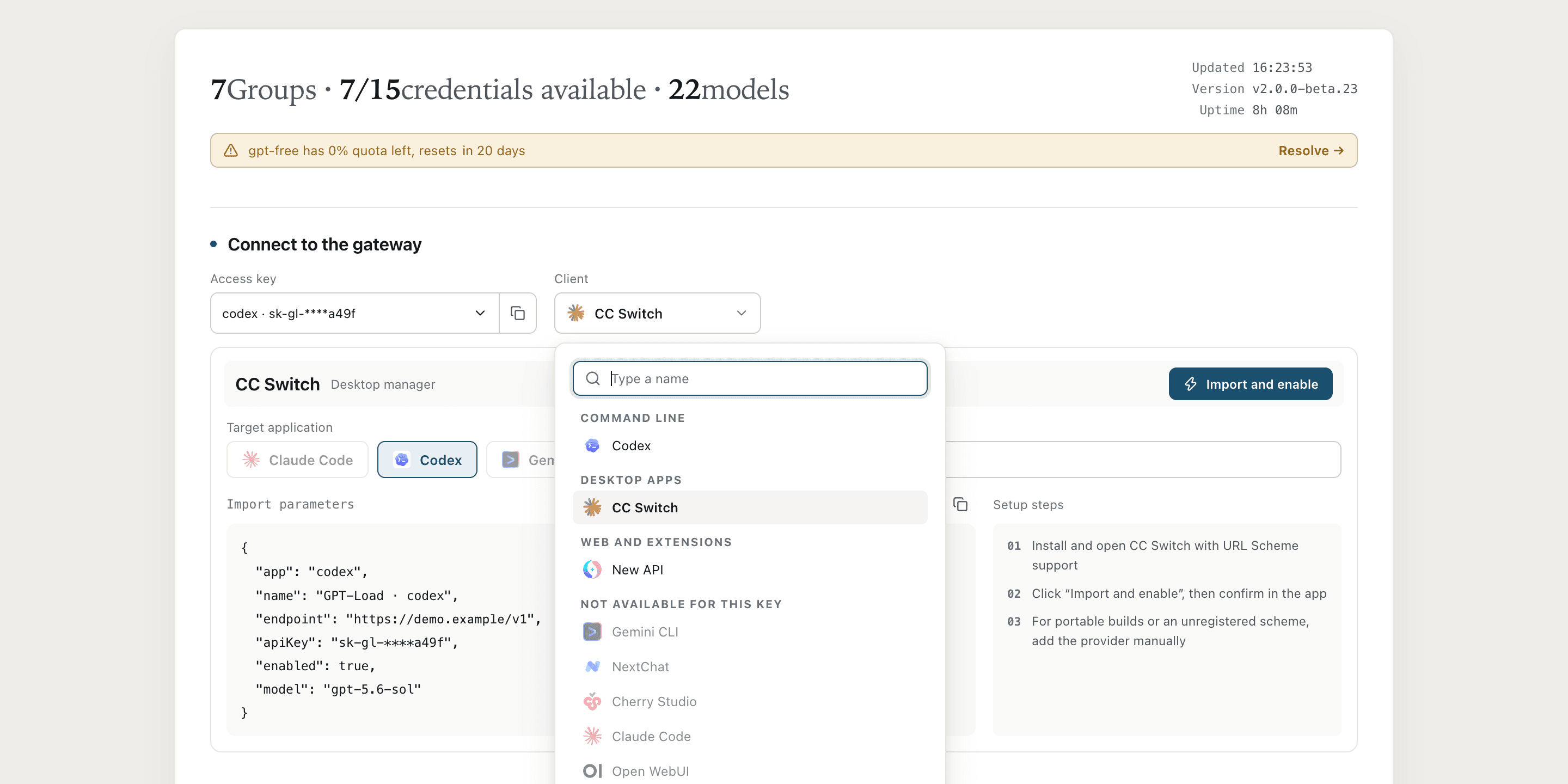Click the Desktop Apps group header
The image size is (1568, 784).
(631, 480)
